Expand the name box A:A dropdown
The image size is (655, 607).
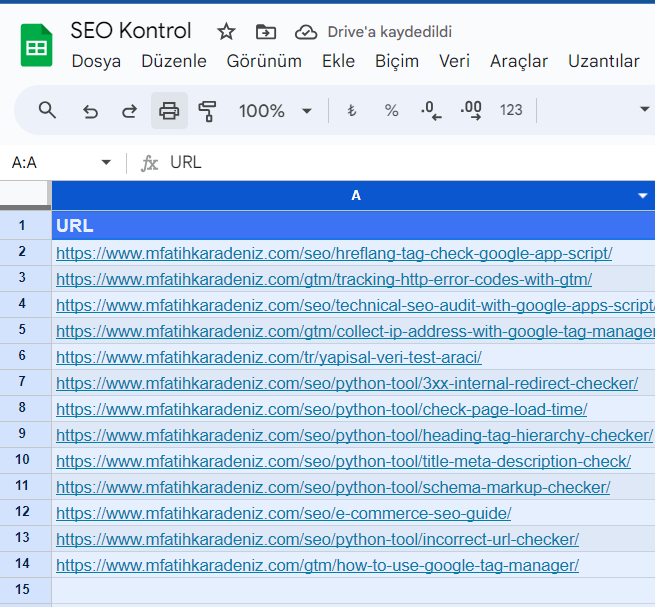point(106,163)
